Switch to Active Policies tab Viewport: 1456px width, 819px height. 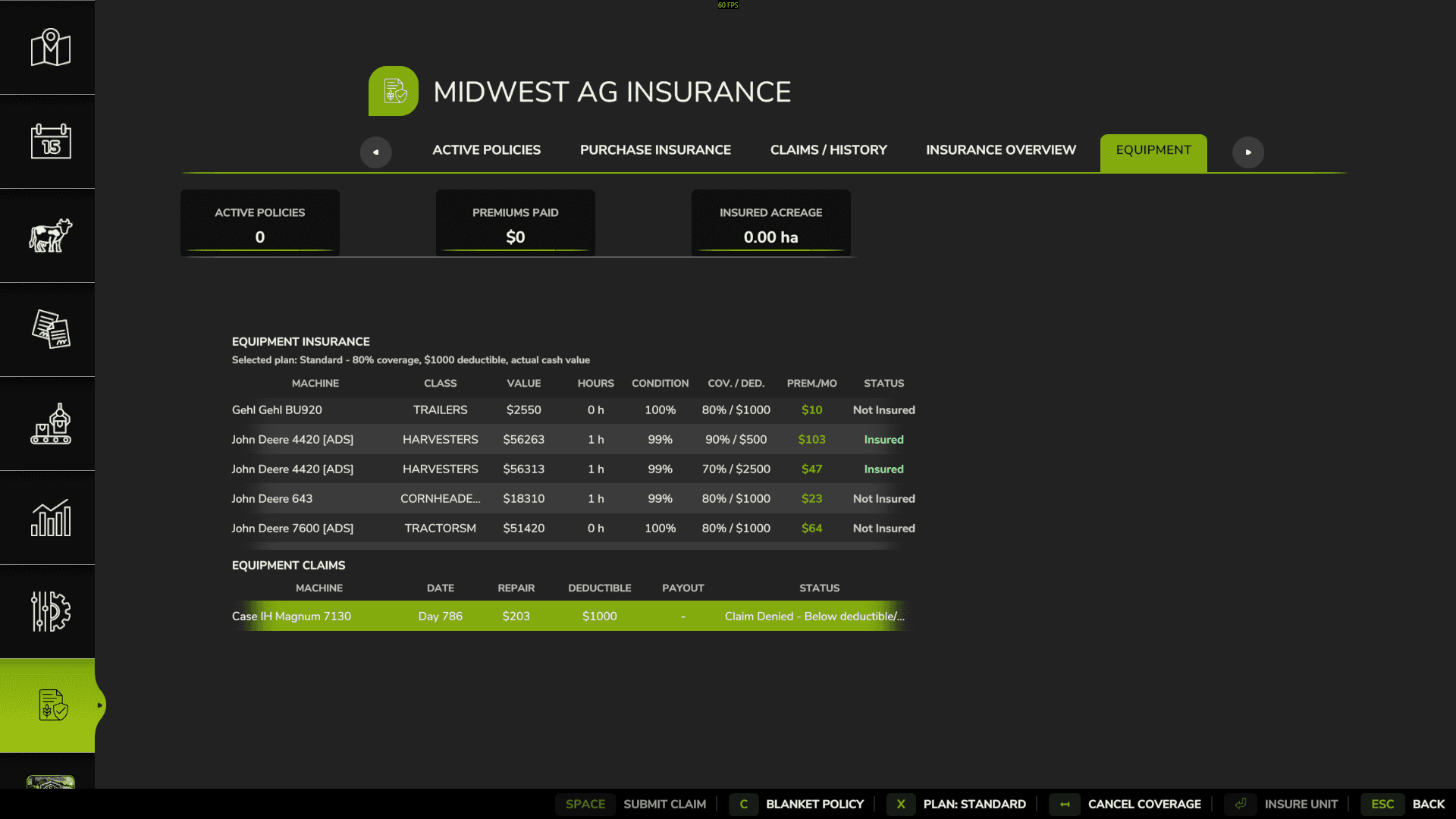click(486, 150)
